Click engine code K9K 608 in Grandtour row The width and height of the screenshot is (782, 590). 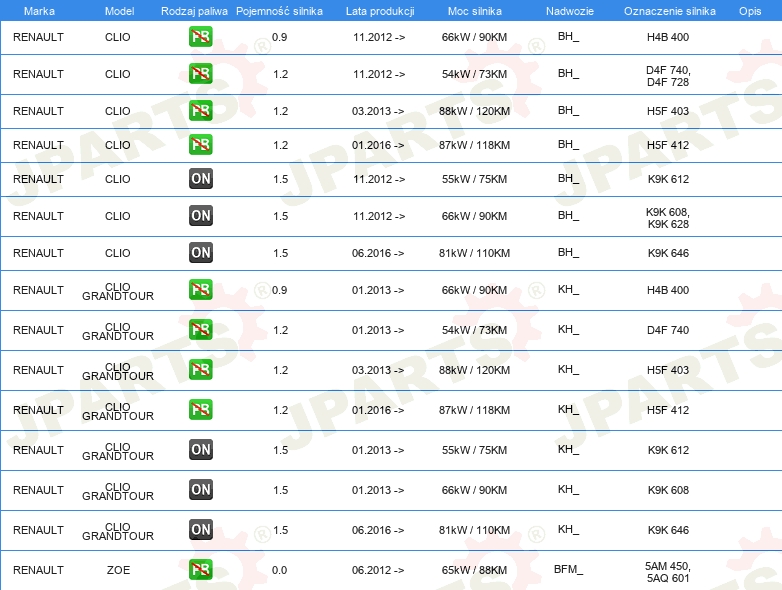[668, 490]
